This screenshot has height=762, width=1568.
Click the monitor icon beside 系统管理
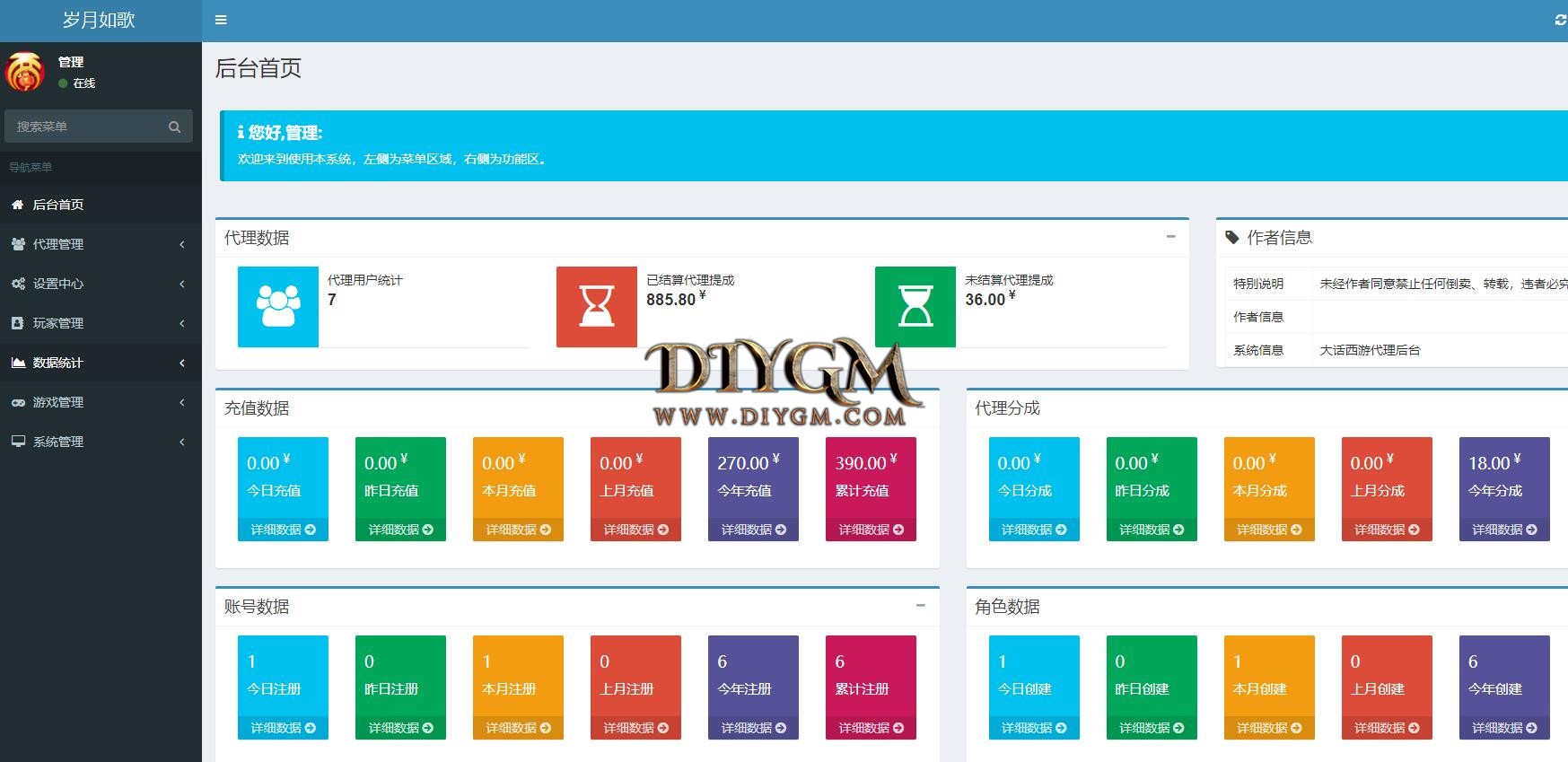(x=18, y=442)
